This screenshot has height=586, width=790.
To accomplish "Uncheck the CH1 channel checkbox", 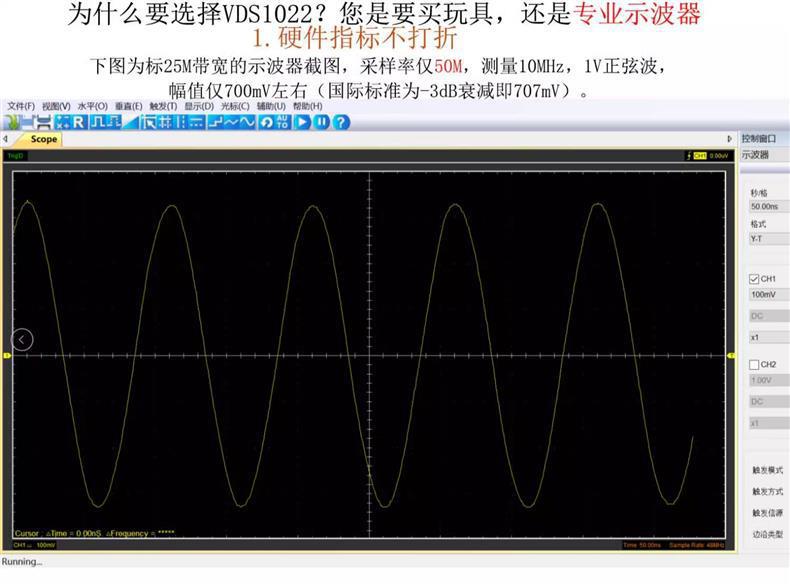I will pos(754,279).
